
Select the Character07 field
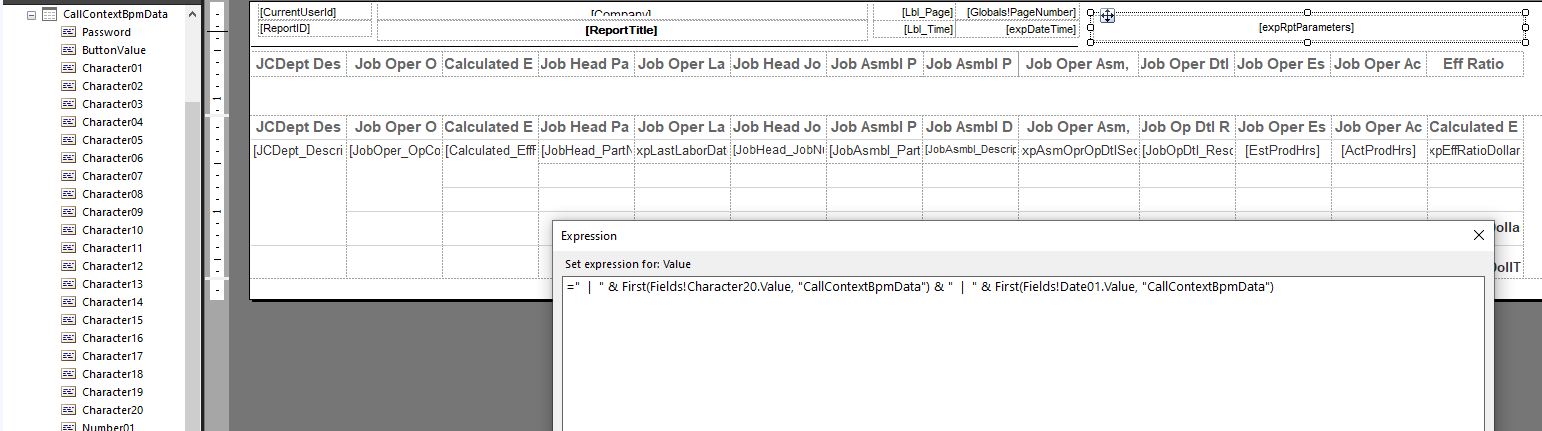click(112, 176)
